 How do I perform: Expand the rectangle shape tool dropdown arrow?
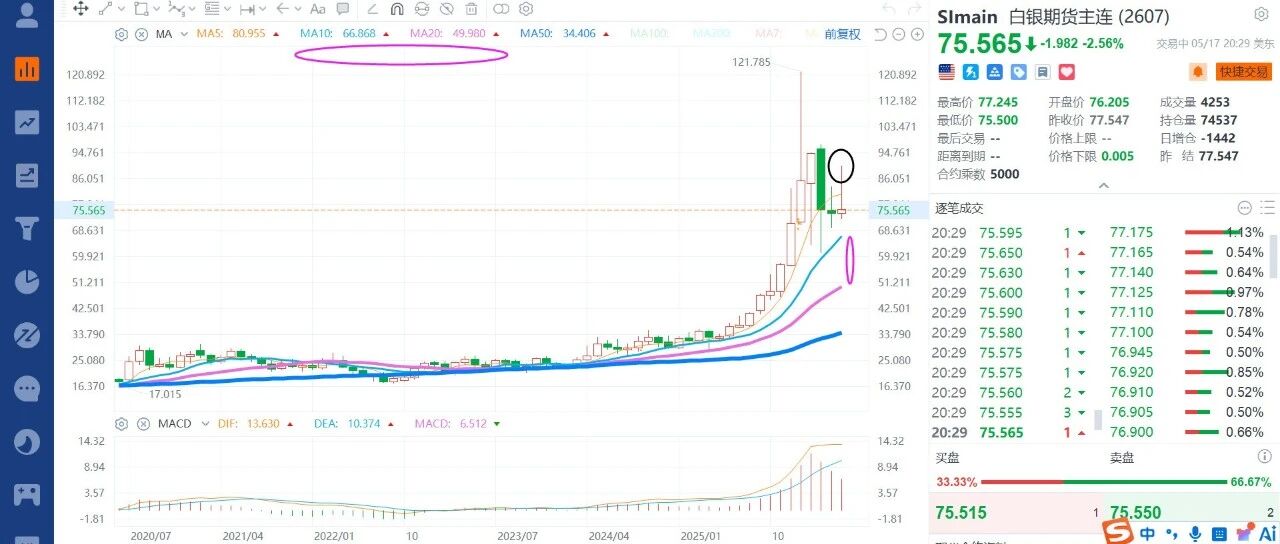click(157, 9)
